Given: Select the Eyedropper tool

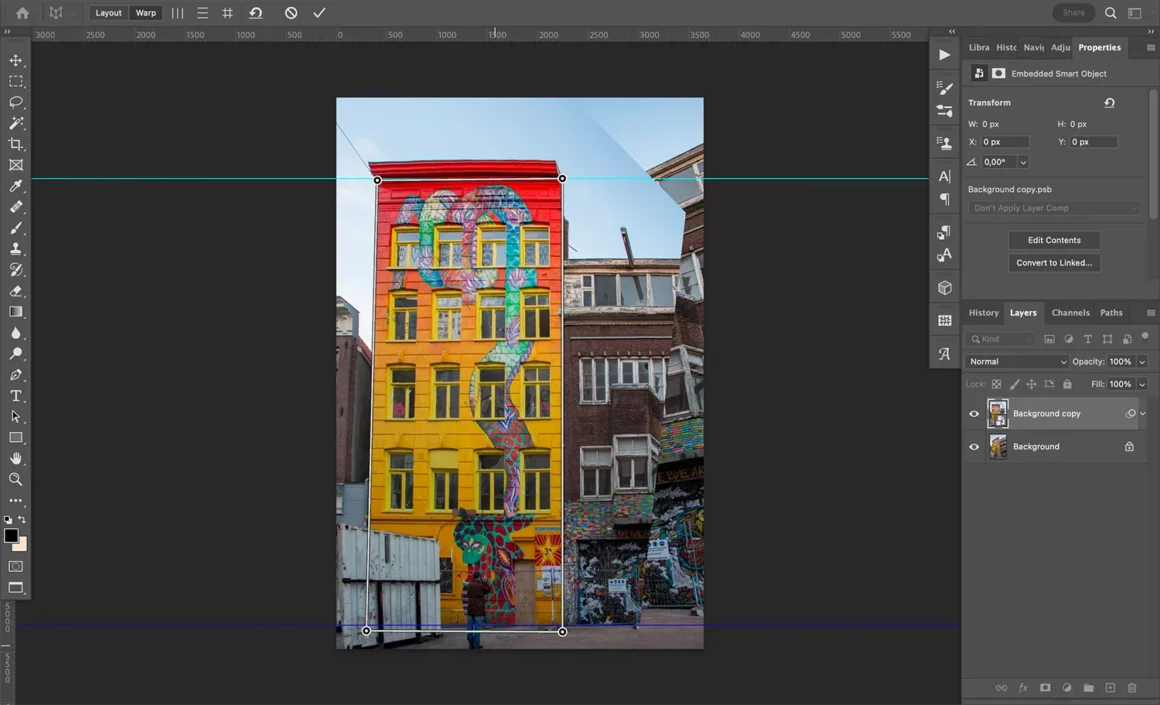Looking at the screenshot, I should click(16, 186).
